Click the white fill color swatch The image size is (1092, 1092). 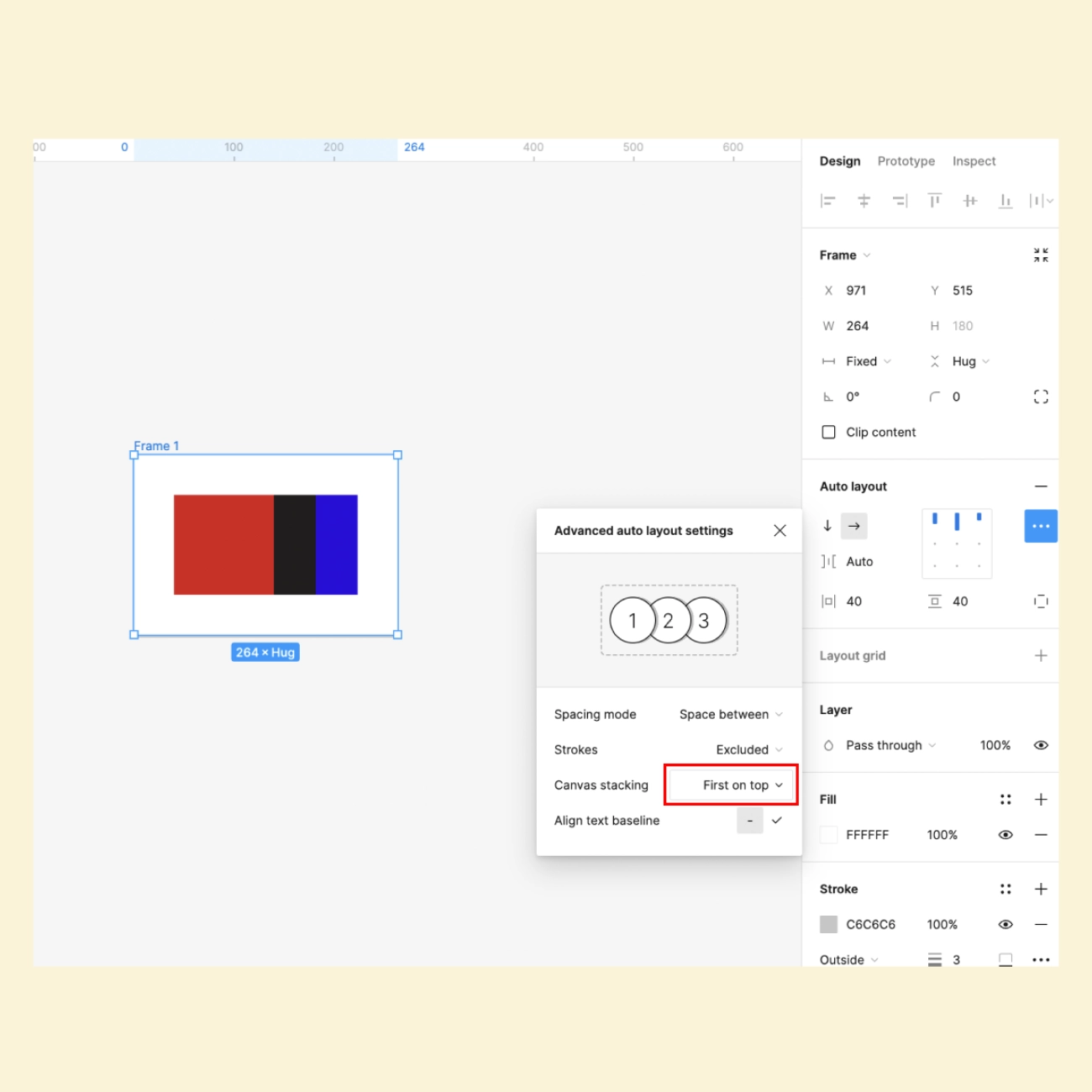[x=828, y=835]
